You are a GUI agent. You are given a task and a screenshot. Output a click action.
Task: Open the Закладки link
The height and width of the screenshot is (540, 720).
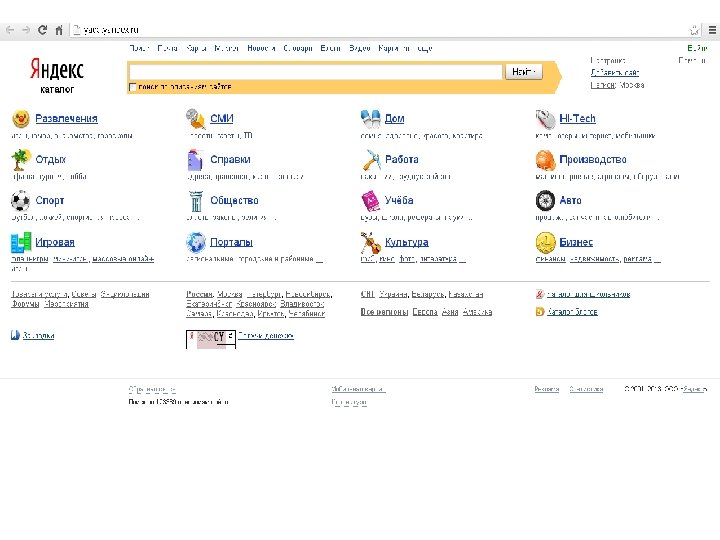[38, 336]
